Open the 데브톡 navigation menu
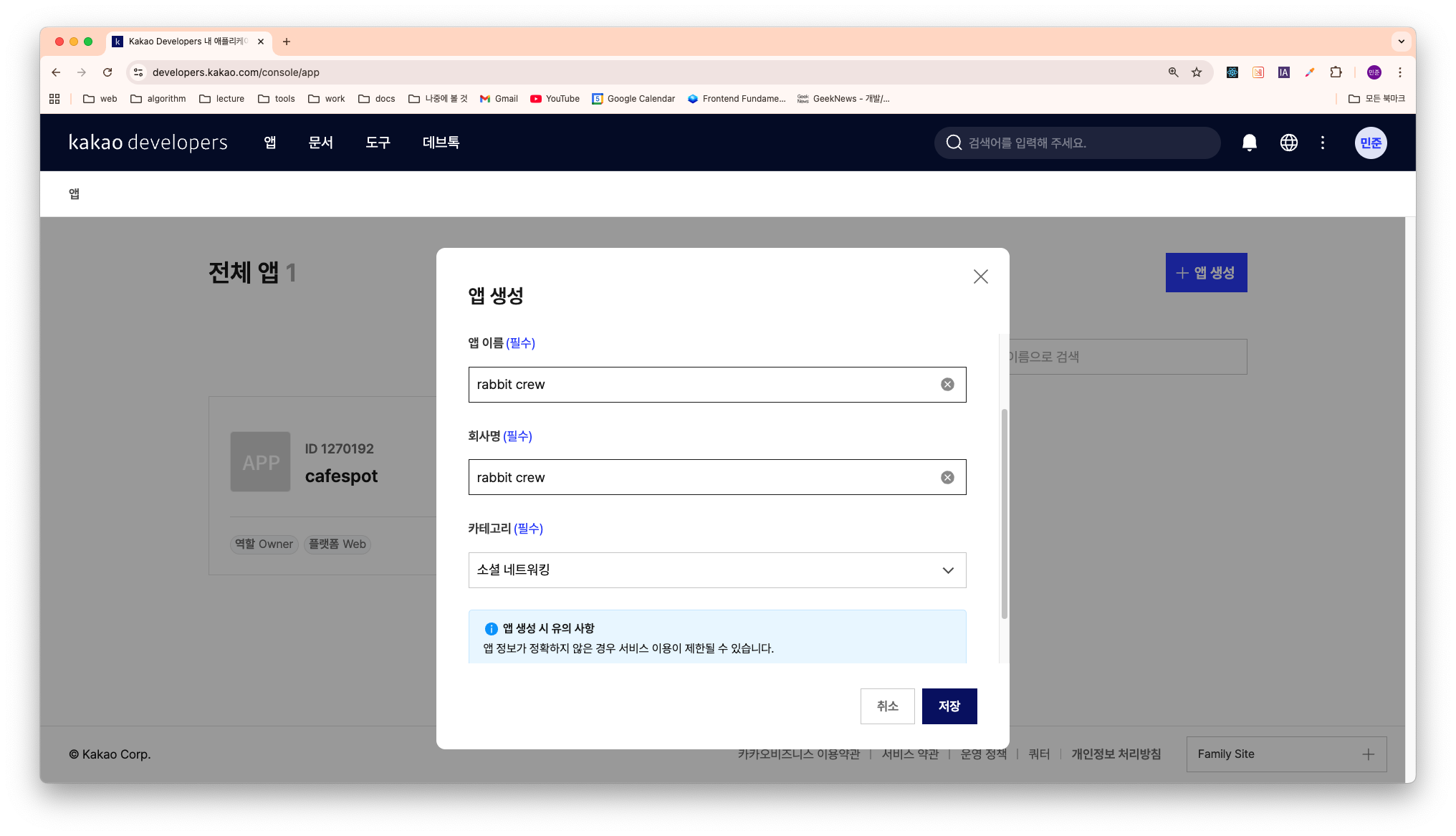Image resolution: width=1456 pixels, height=836 pixels. click(441, 143)
